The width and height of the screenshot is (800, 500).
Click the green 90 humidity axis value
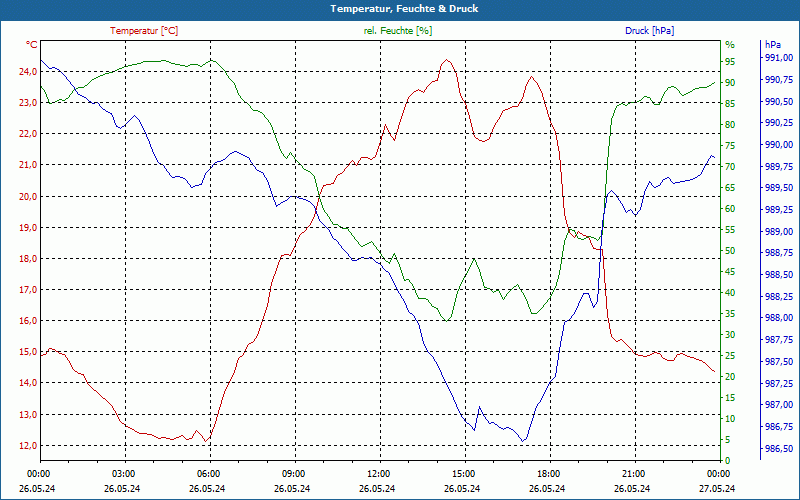tap(730, 83)
